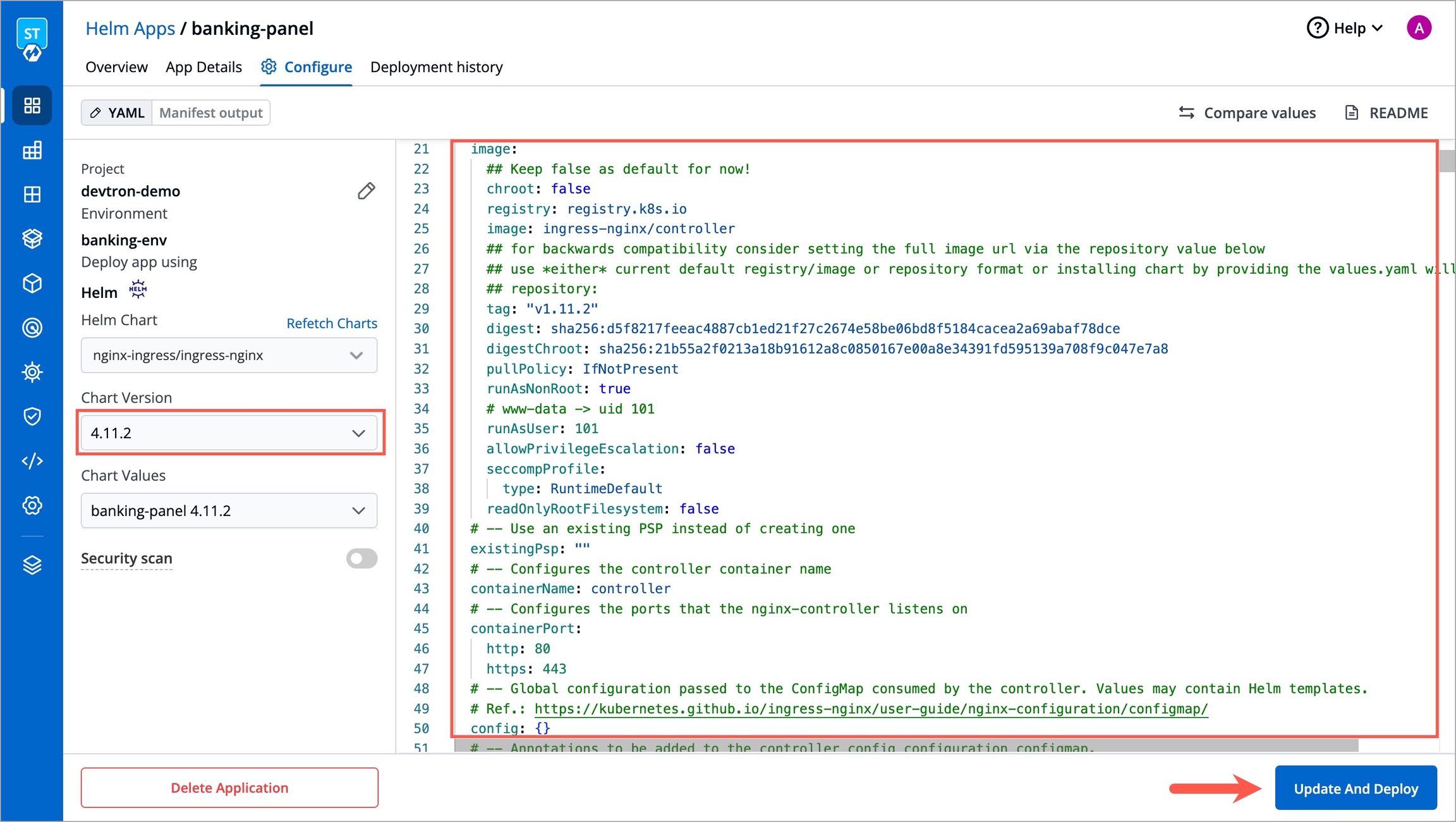
Task: Switch to the Deployment history tab
Action: 436,67
